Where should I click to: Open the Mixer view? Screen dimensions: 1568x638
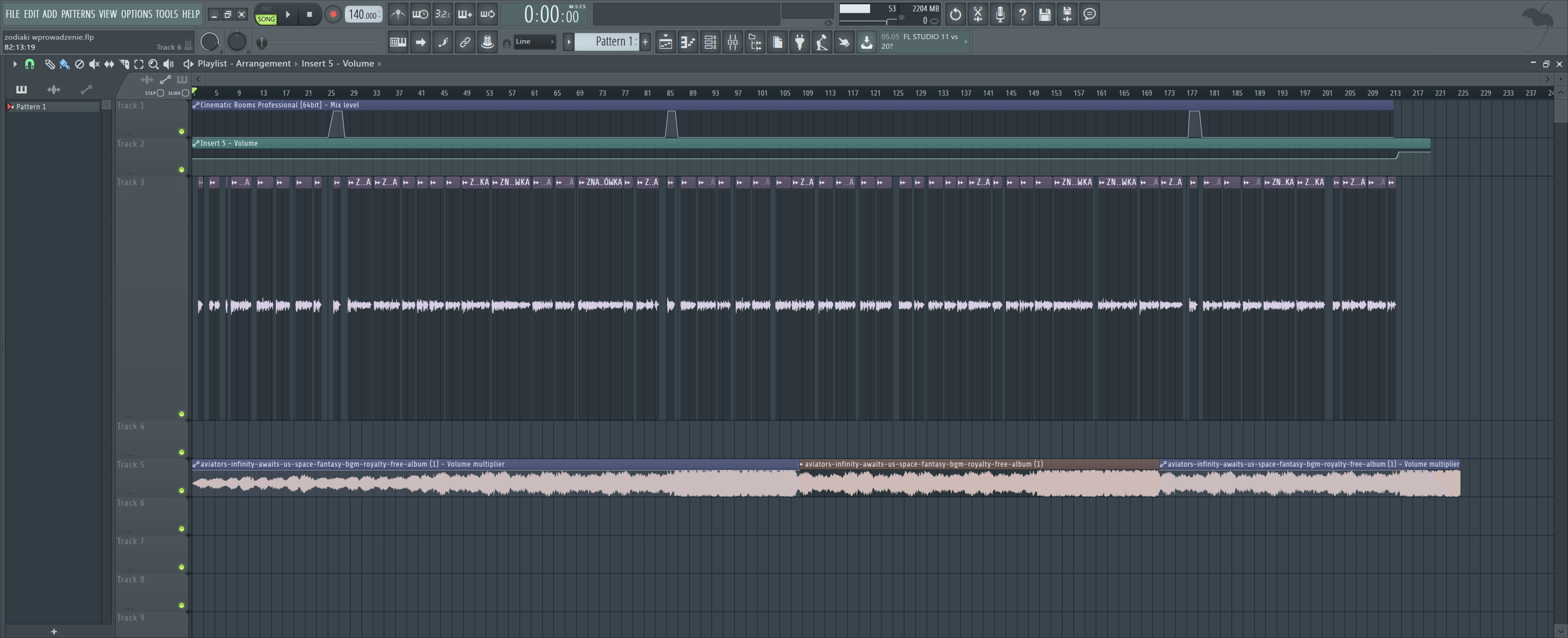click(733, 42)
